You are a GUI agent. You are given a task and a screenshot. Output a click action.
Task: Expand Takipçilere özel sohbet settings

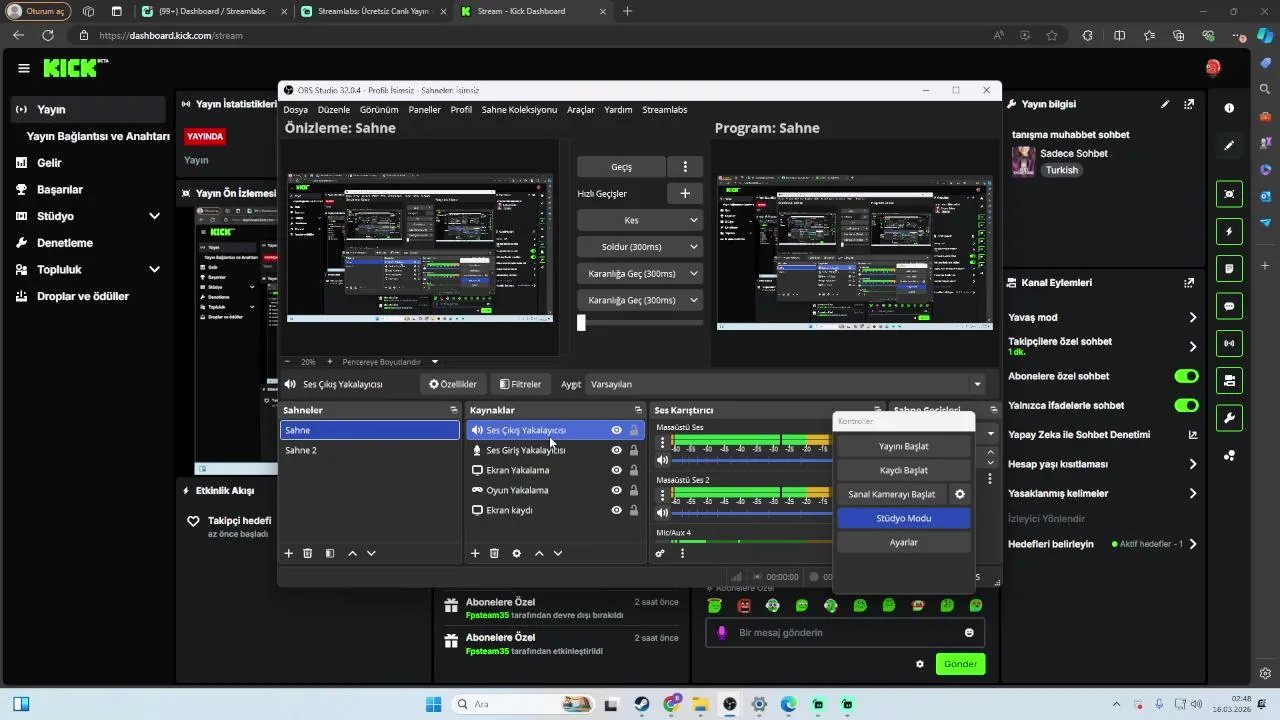(x=1193, y=346)
